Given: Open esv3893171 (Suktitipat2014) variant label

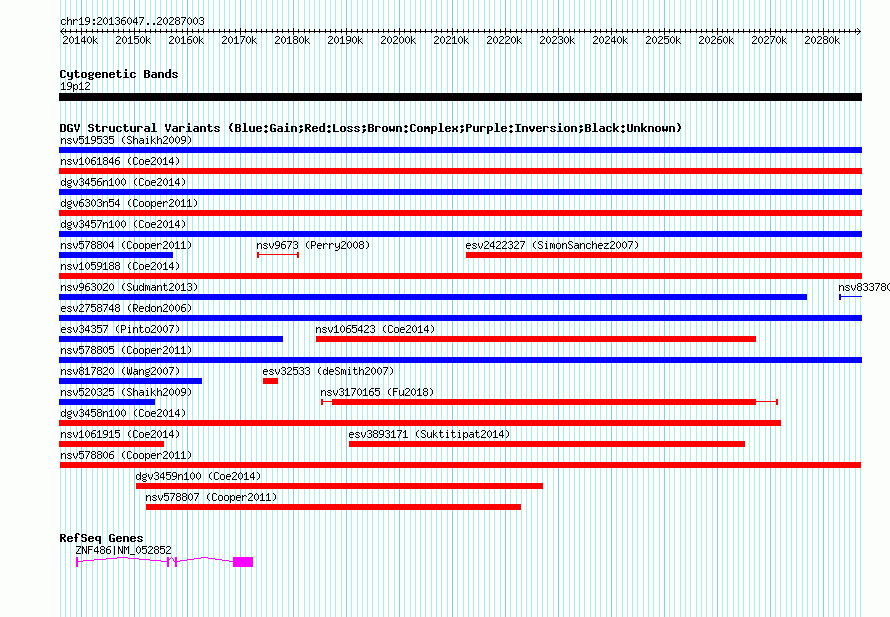Looking at the screenshot, I should click(429, 434).
